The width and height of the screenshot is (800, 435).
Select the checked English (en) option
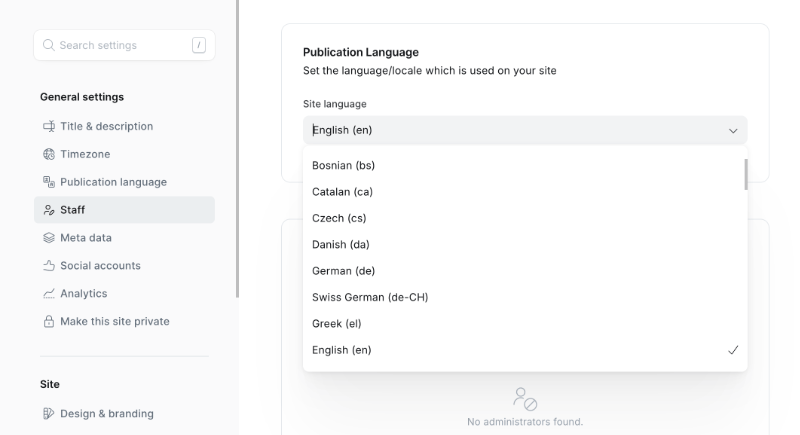click(x=525, y=350)
